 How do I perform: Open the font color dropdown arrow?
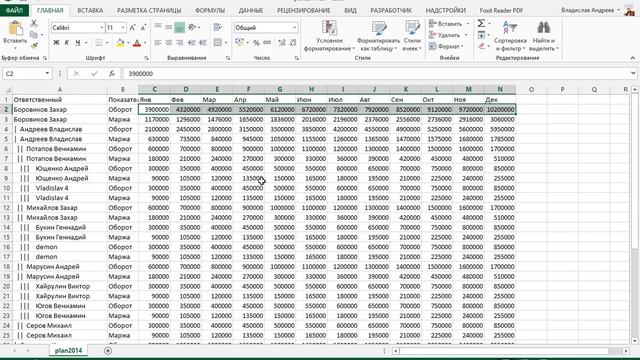pos(145,42)
